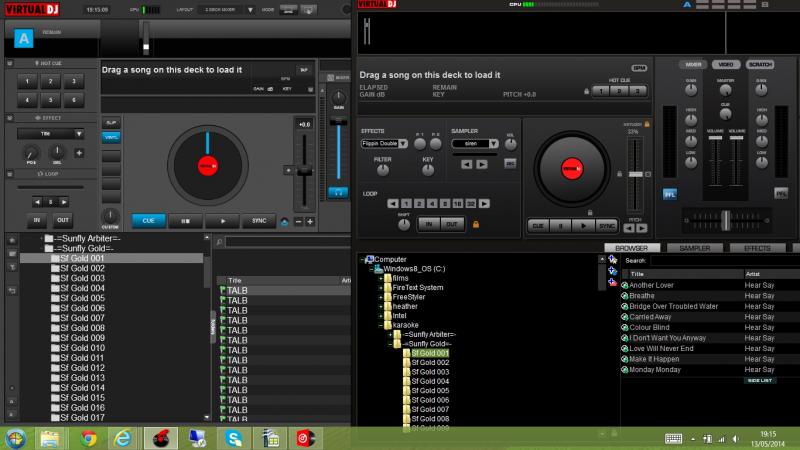Image resolution: width=800 pixels, height=450 pixels.
Task: Click the blue CUE button on left deck
Action: (148, 220)
